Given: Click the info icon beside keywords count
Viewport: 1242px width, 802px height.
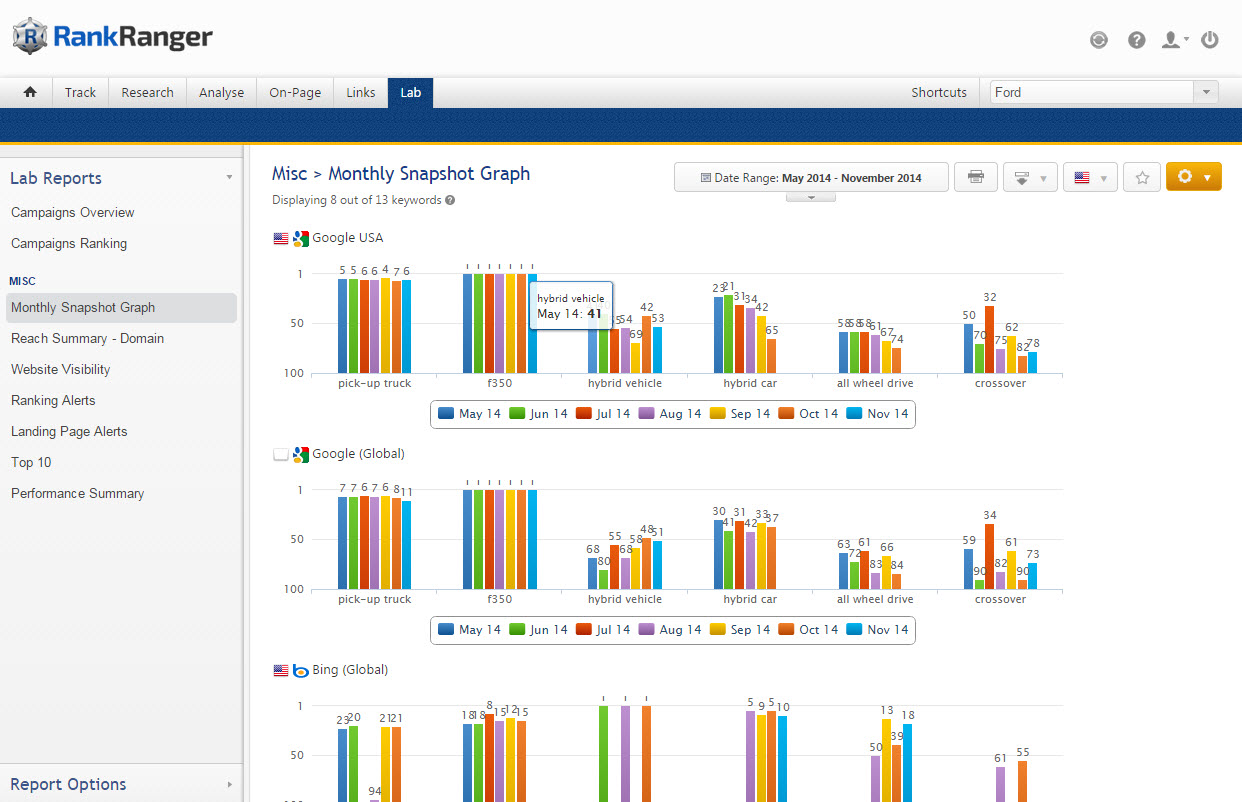Looking at the screenshot, I should pyautogui.click(x=450, y=200).
